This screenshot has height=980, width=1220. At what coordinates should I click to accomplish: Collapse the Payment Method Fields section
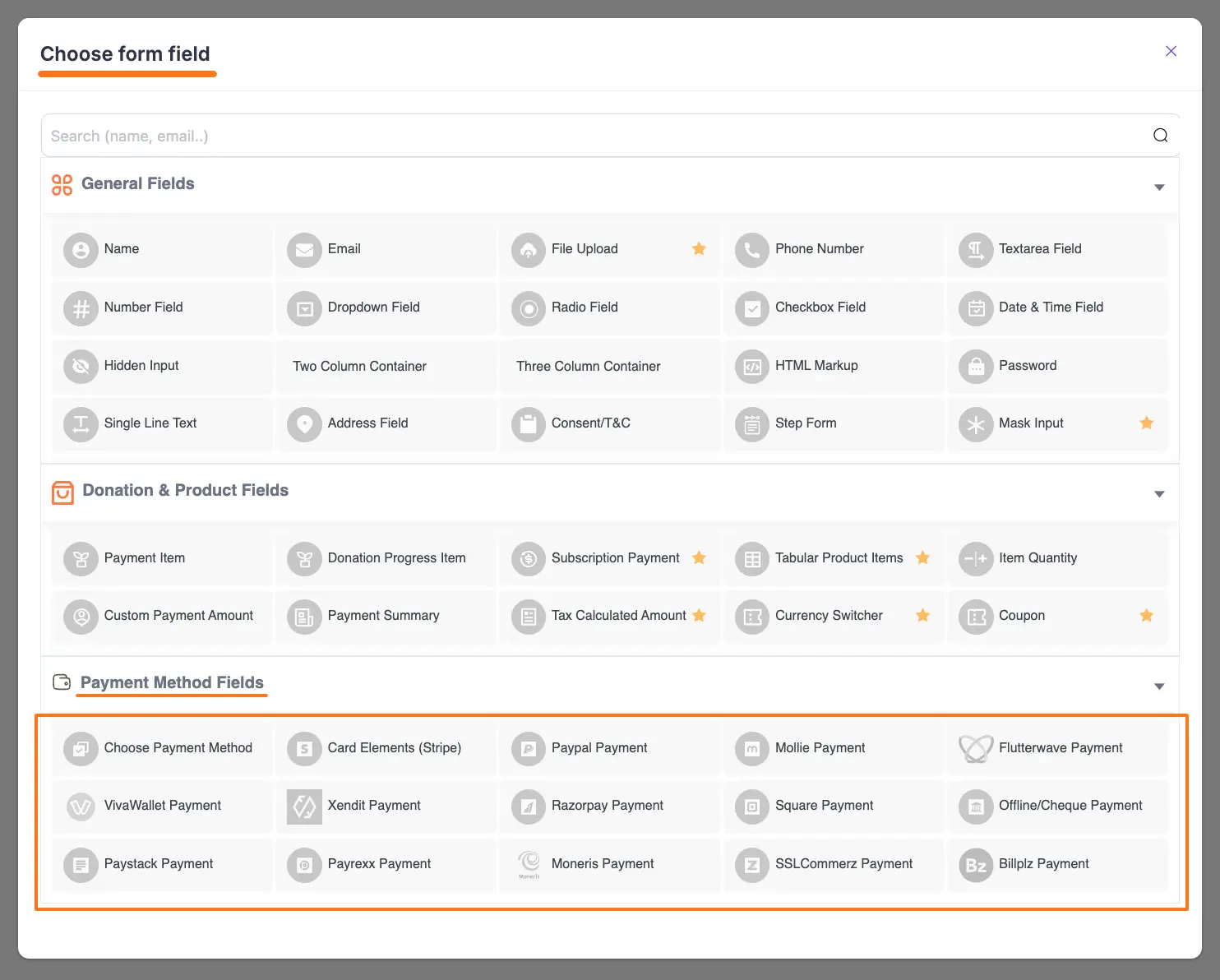pos(1159,686)
